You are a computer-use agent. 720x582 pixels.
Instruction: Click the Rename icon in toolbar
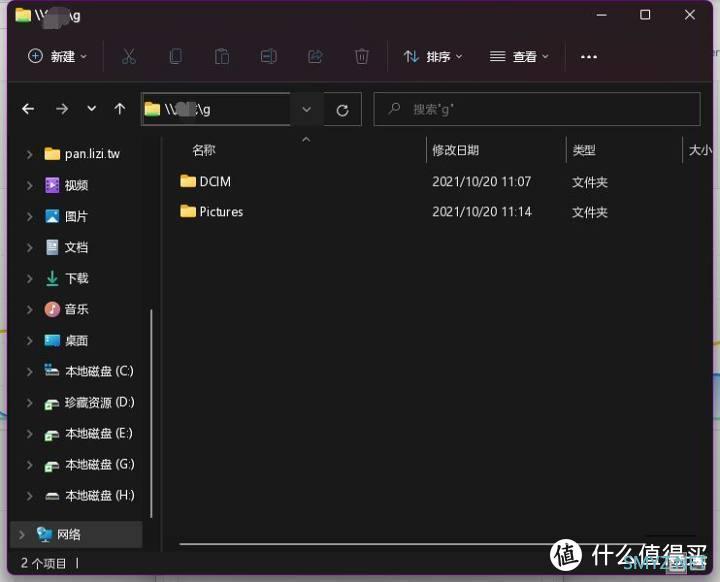point(269,57)
